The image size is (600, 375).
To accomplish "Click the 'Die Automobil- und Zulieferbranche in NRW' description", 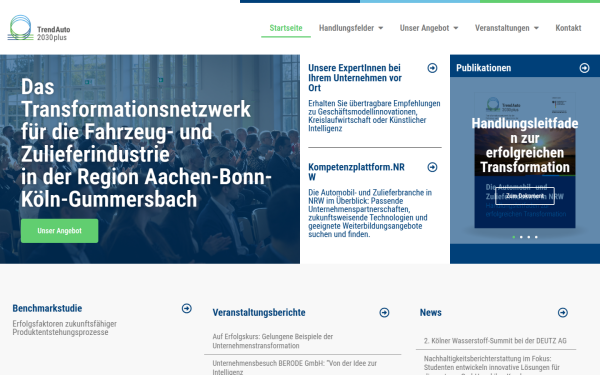I will point(370,213).
